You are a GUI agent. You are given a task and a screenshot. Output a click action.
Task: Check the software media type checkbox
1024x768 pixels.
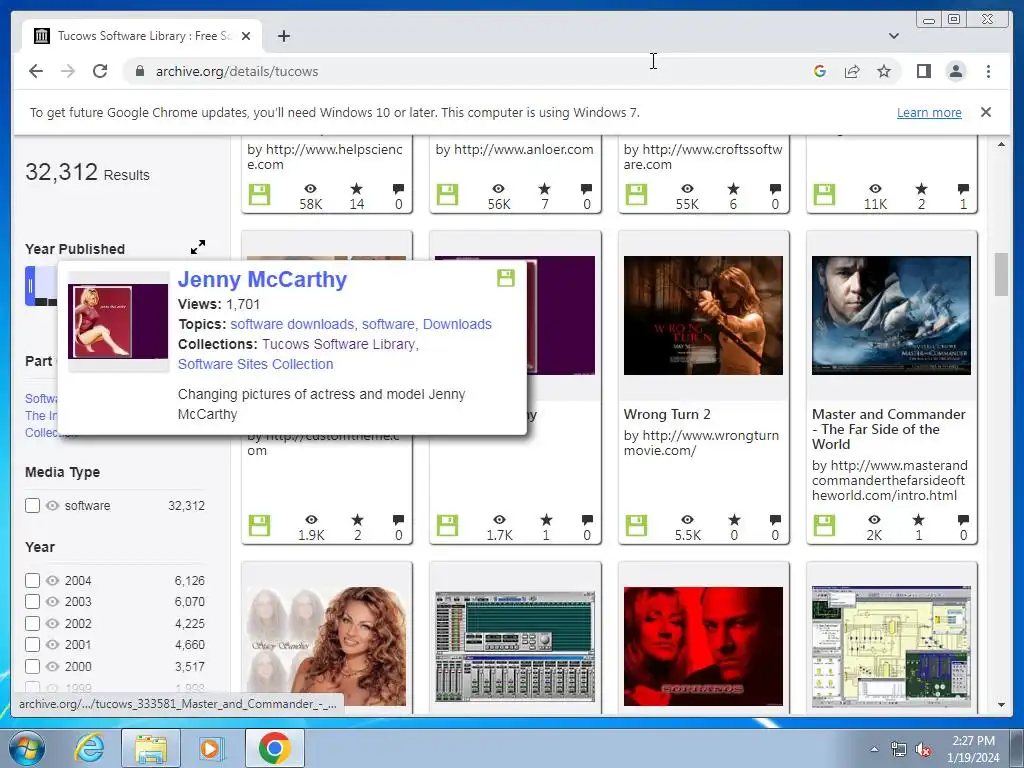[x=32, y=505]
